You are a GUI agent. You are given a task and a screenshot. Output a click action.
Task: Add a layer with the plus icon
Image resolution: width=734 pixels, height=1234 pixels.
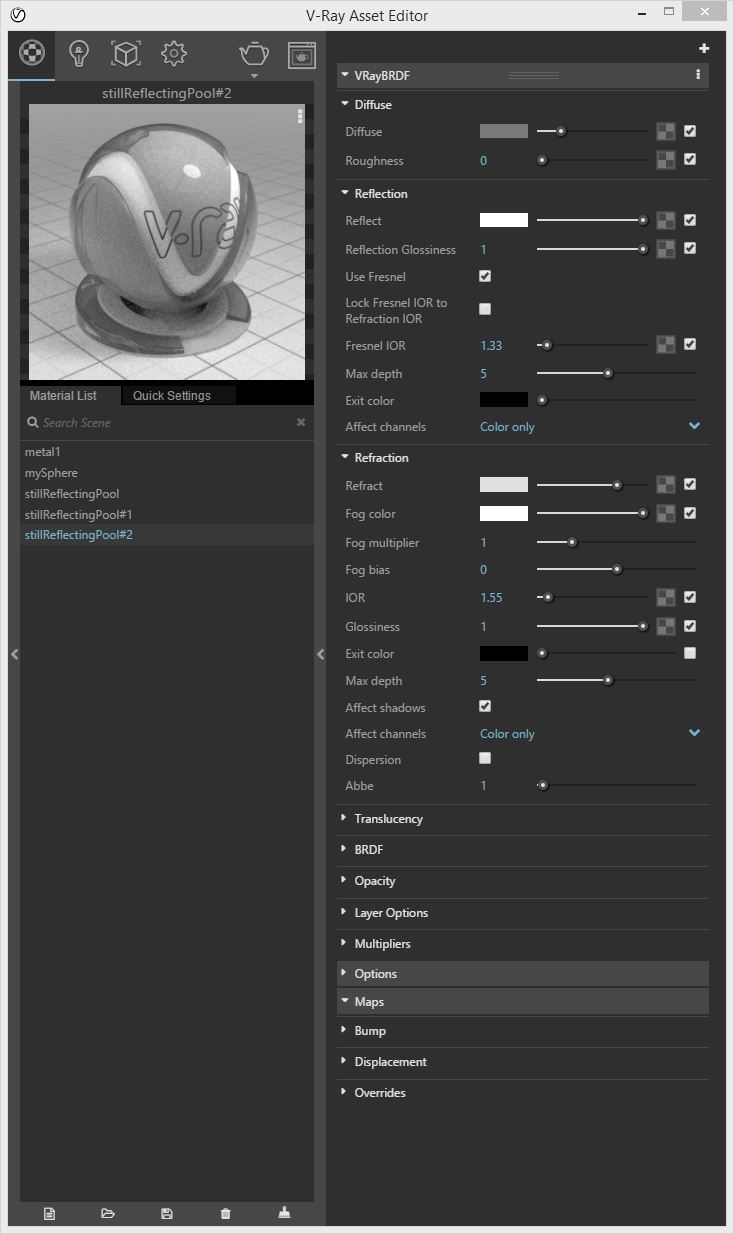pos(704,48)
